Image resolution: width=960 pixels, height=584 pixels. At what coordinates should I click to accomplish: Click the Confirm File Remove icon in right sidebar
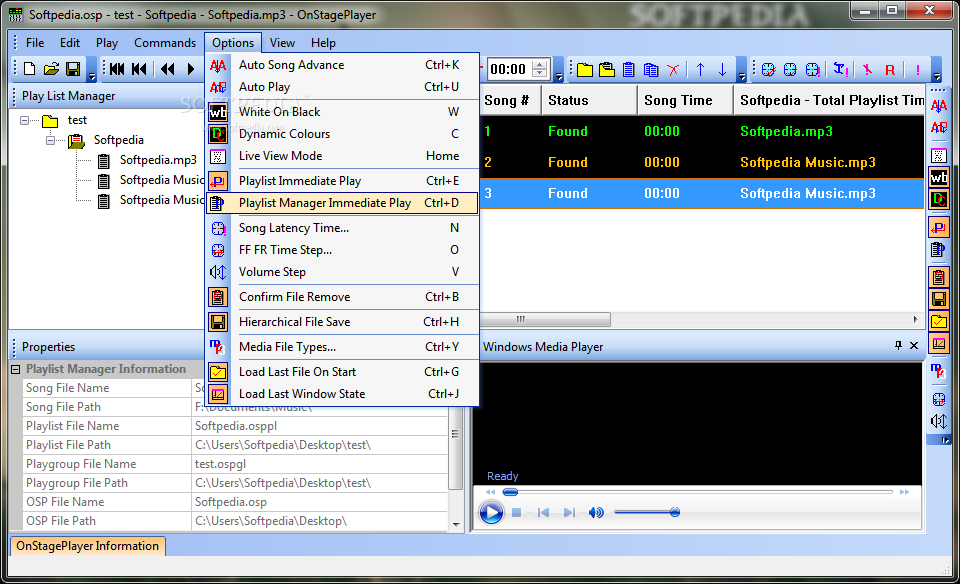click(x=939, y=277)
